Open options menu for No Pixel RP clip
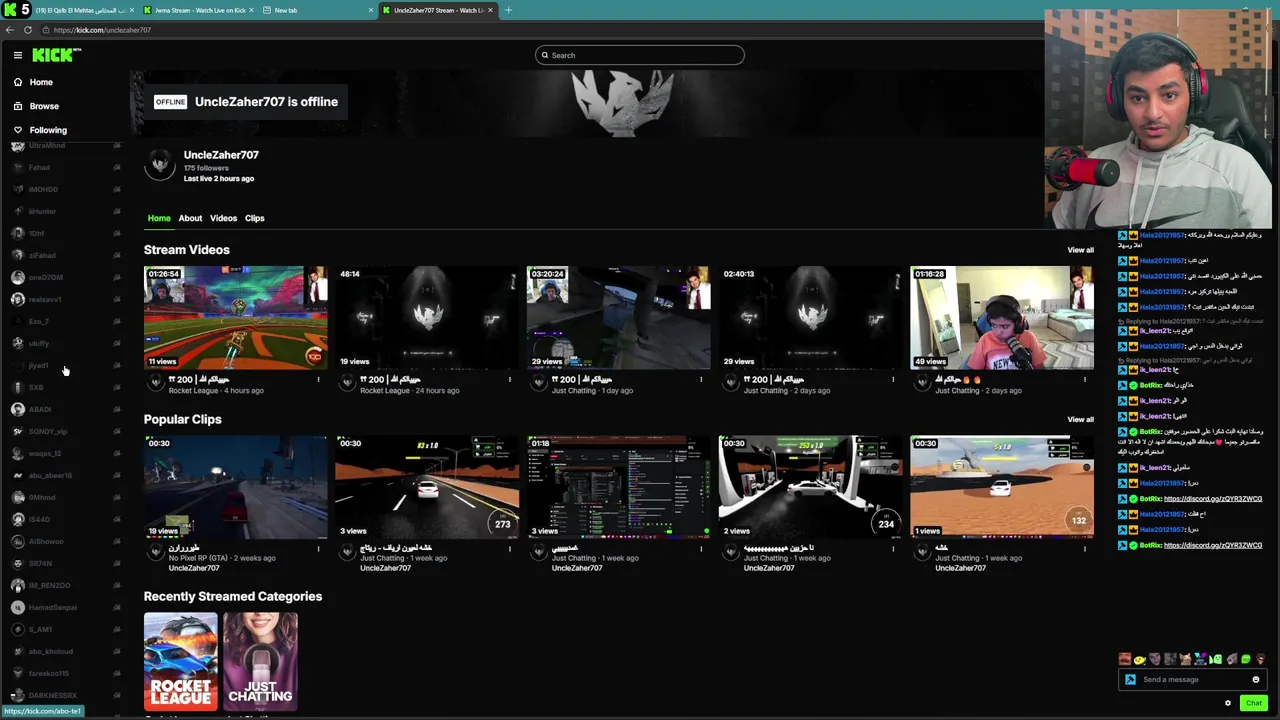Image resolution: width=1280 pixels, height=720 pixels. point(318,548)
